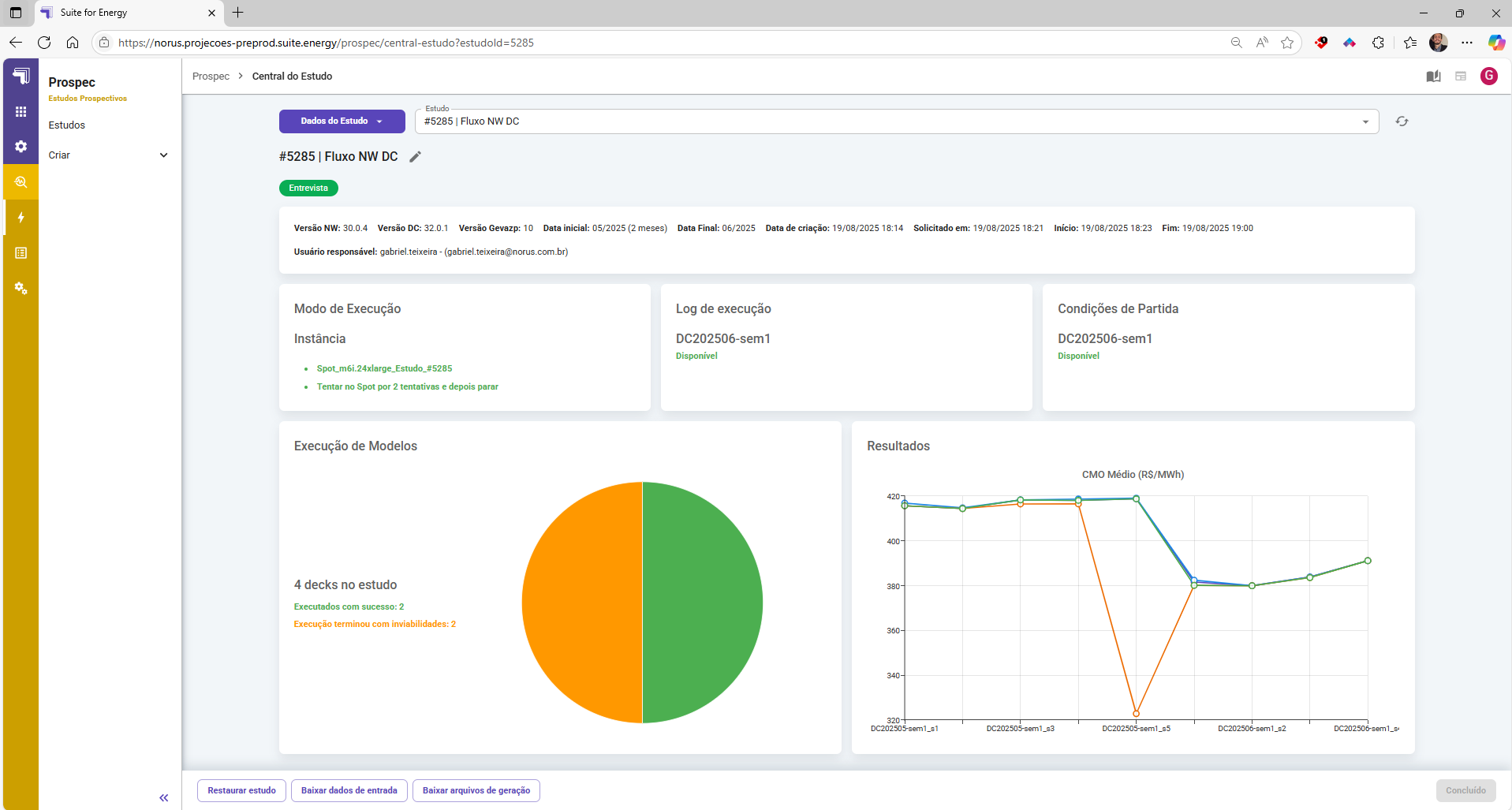Click Baixar arquivos de geração button
This screenshot has height=810, width=1512.
(x=476, y=790)
